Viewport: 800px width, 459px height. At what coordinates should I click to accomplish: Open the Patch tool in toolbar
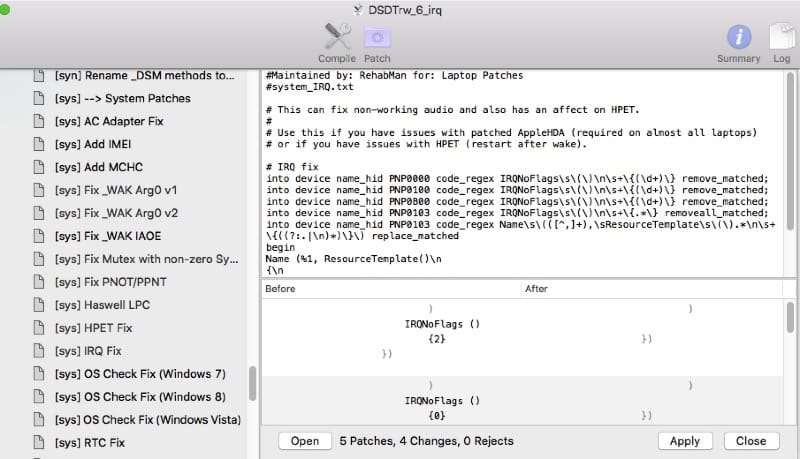(377, 38)
